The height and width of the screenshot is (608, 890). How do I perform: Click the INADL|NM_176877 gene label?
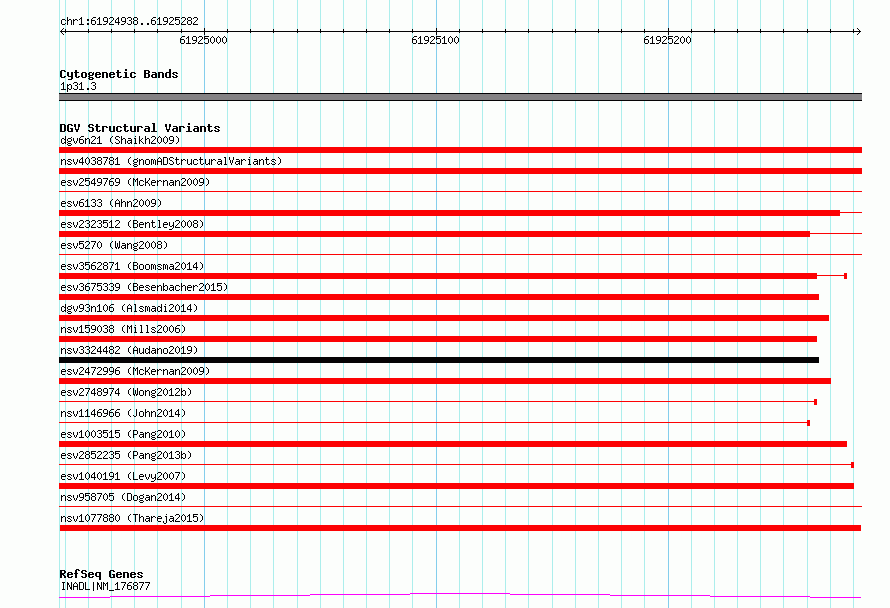(x=105, y=586)
